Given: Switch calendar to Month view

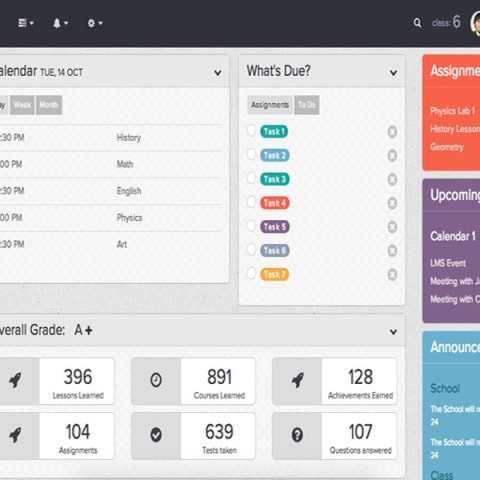Looking at the screenshot, I should coord(49,105).
